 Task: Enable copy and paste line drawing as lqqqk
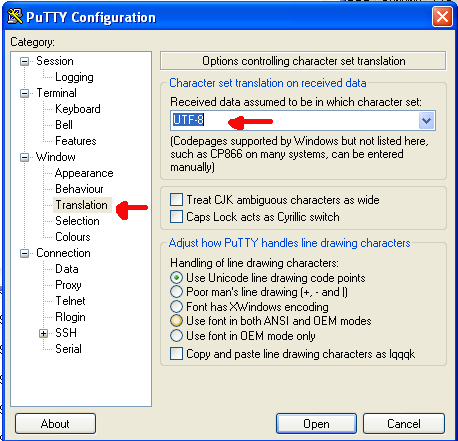coord(176,354)
